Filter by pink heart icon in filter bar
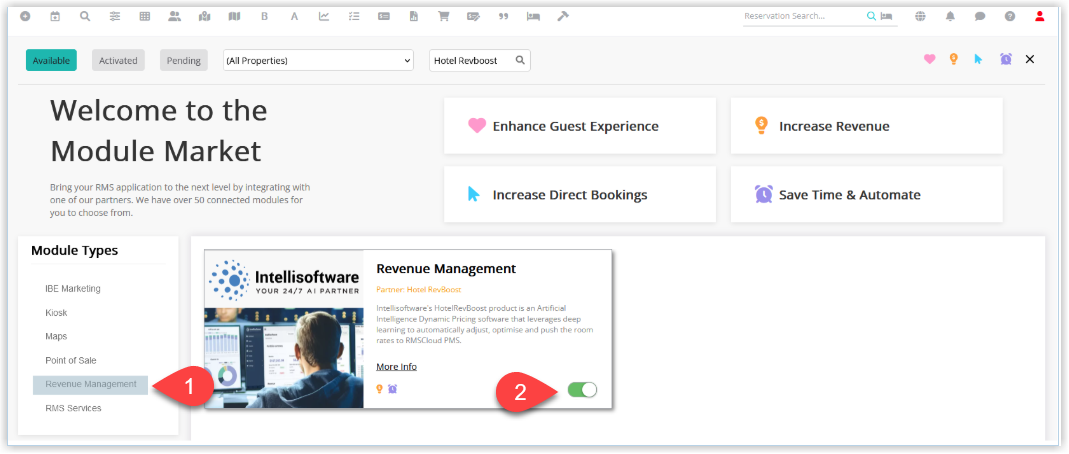 (930, 59)
